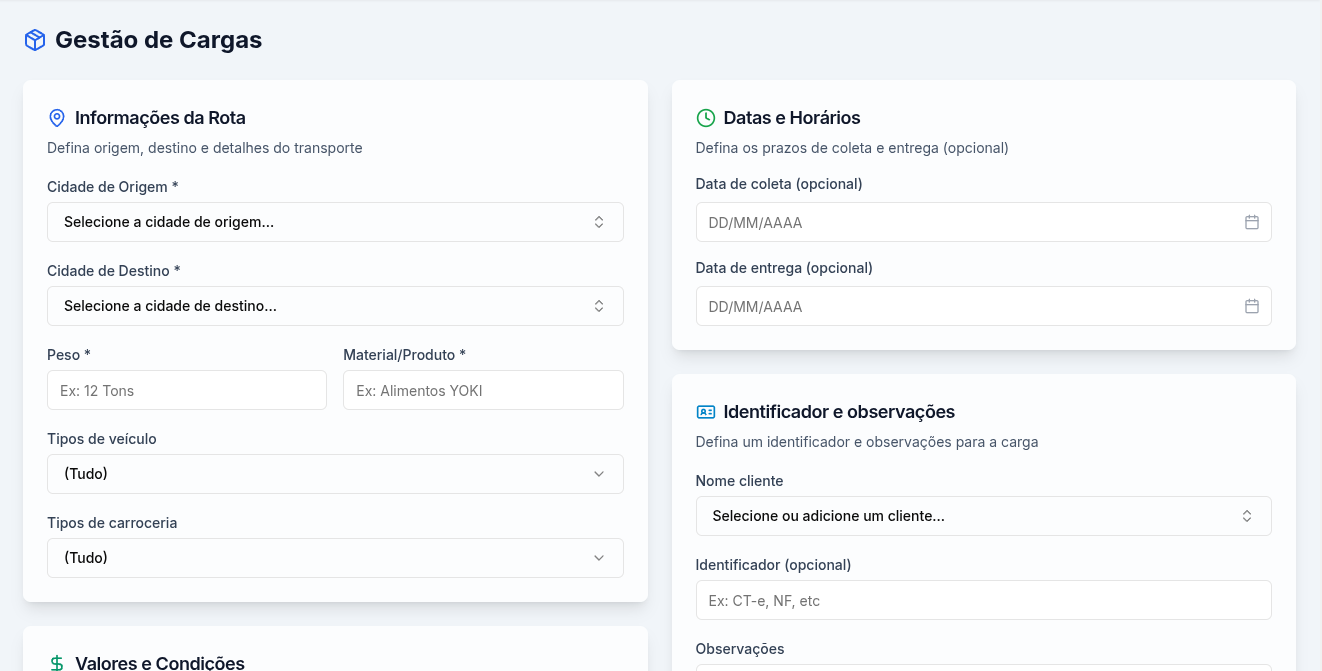Click the Observações field label
Screen dimensions: 1322x671
tap(739, 649)
